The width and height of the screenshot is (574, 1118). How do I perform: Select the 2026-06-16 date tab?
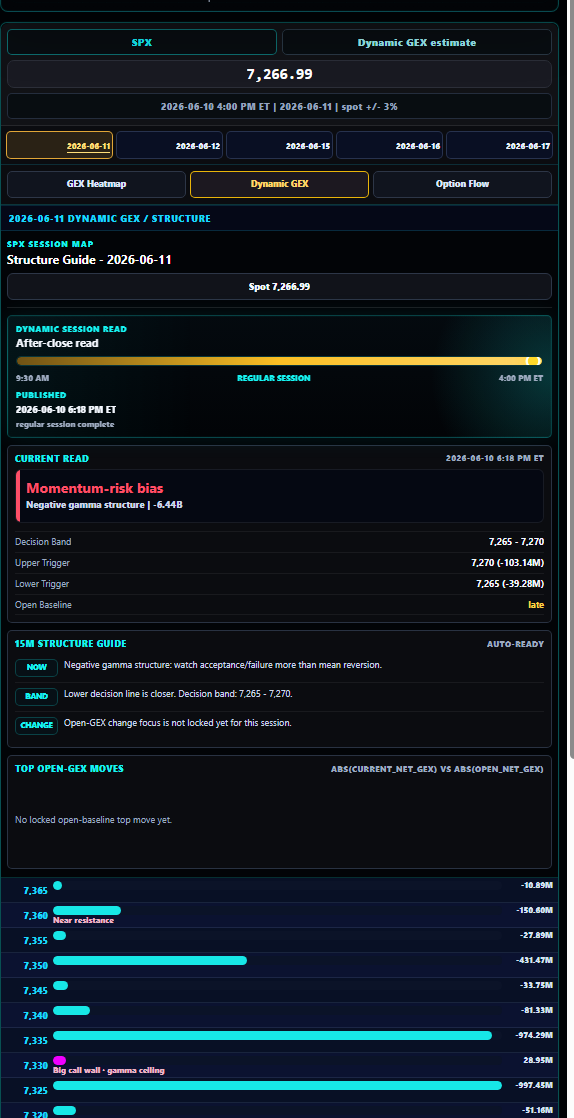[389, 145]
